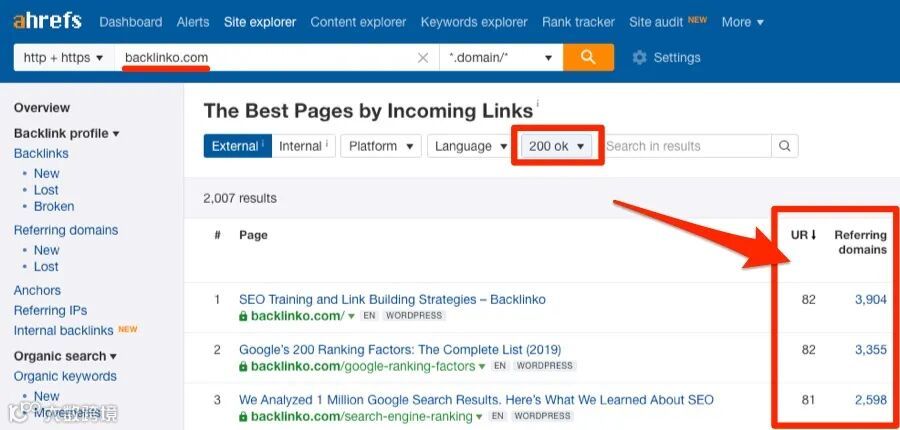
Task: Expand the arrow after backlinko.com/ URL
Action: pyautogui.click(x=351, y=316)
